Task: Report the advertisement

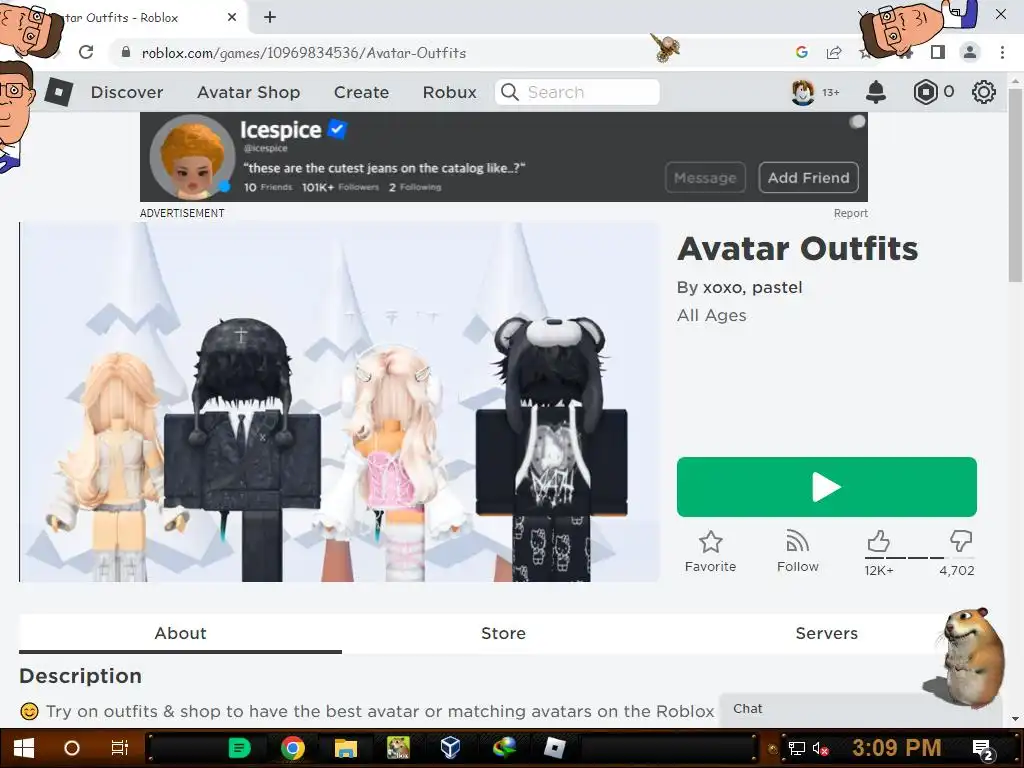Action: [850, 213]
